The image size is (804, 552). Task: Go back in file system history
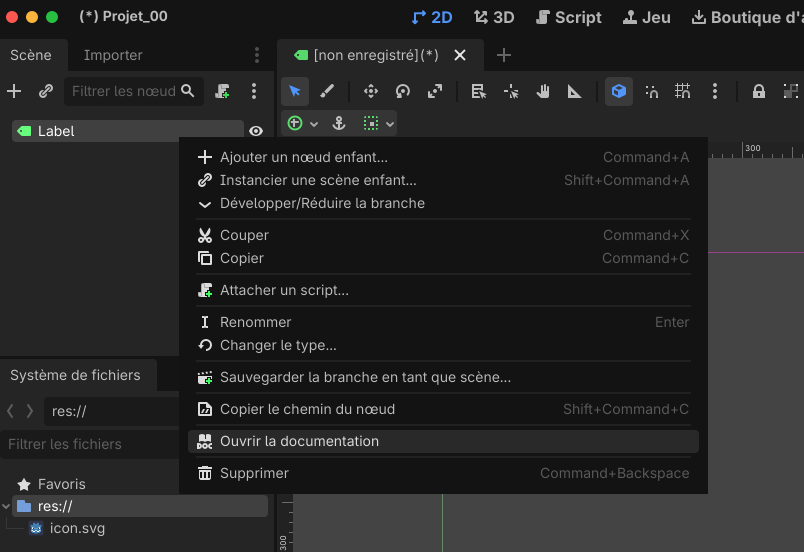[x=10, y=411]
